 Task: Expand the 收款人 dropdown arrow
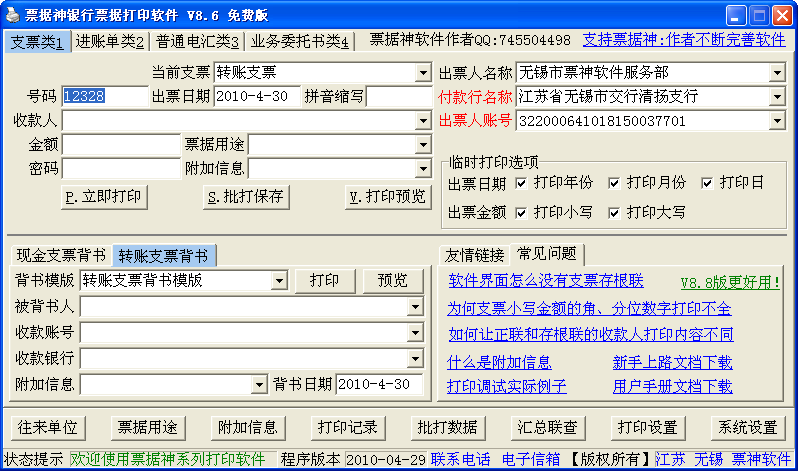(x=422, y=121)
